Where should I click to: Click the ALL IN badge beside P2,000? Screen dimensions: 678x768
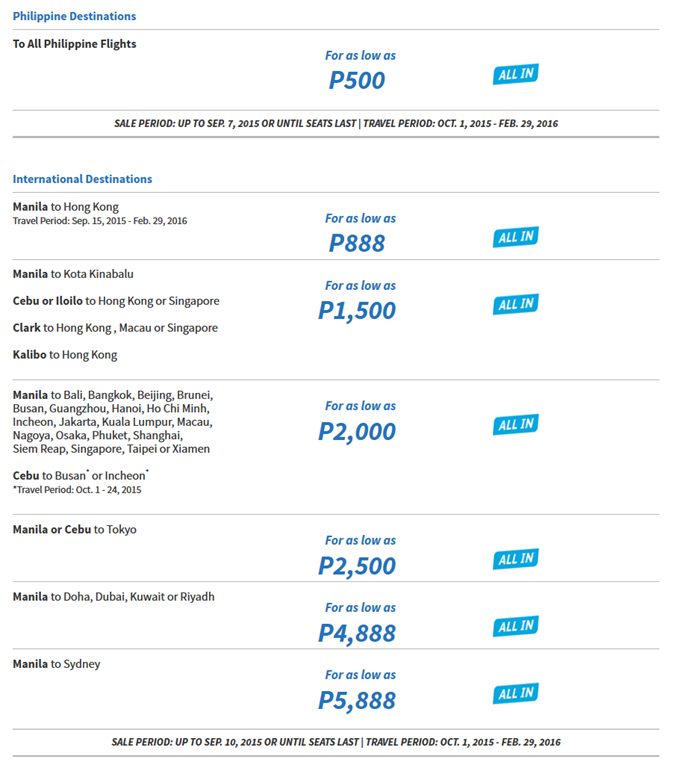[x=515, y=425]
